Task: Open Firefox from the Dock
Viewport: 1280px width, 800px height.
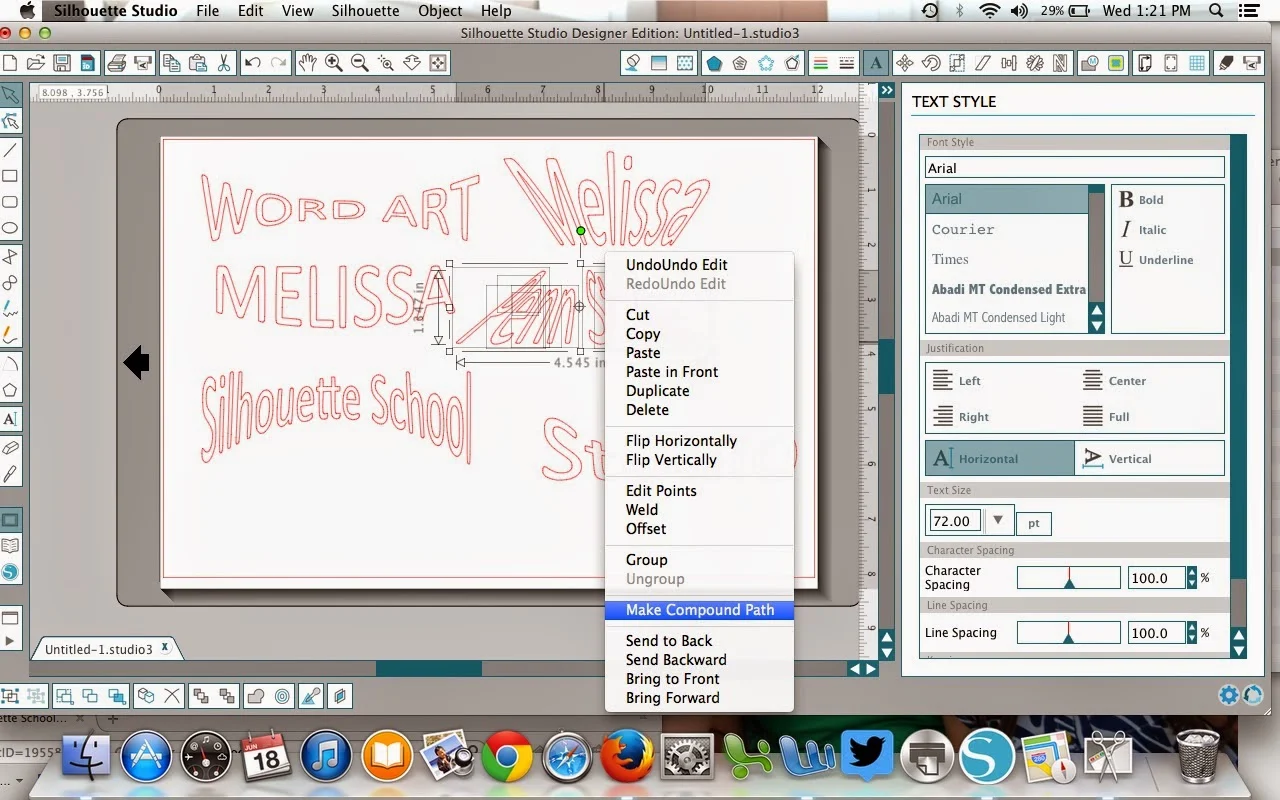Action: pyautogui.click(x=627, y=757)
